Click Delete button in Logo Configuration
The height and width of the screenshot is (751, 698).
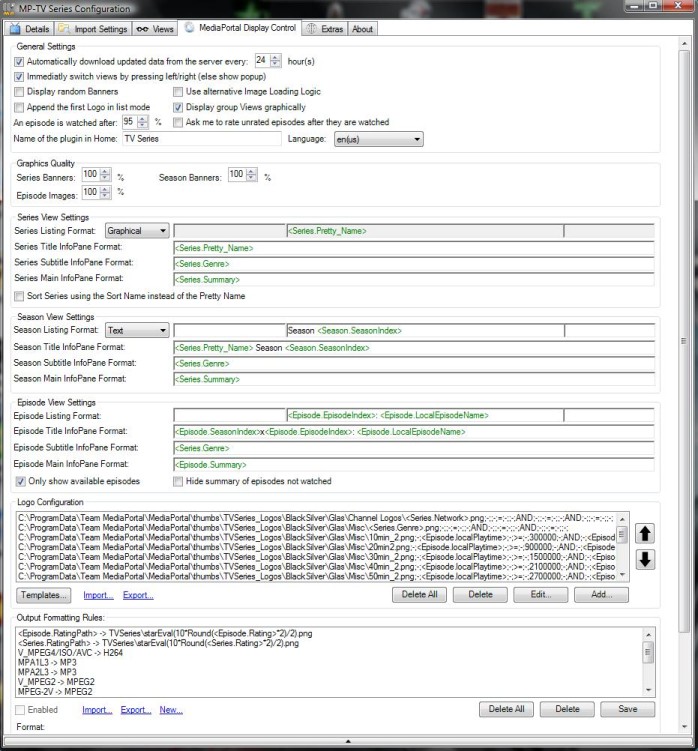pos(480,594)
